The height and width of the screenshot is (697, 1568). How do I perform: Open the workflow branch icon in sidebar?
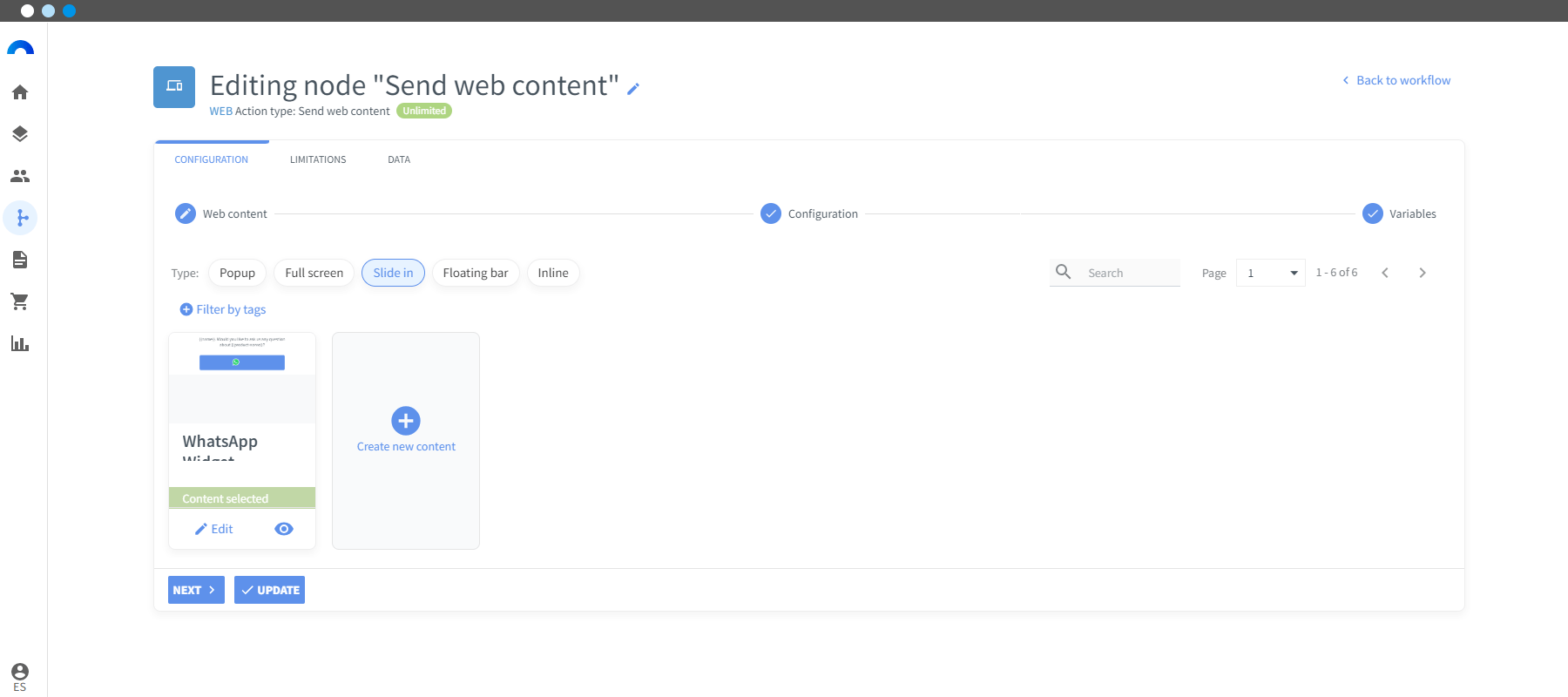tap(20, 218)
